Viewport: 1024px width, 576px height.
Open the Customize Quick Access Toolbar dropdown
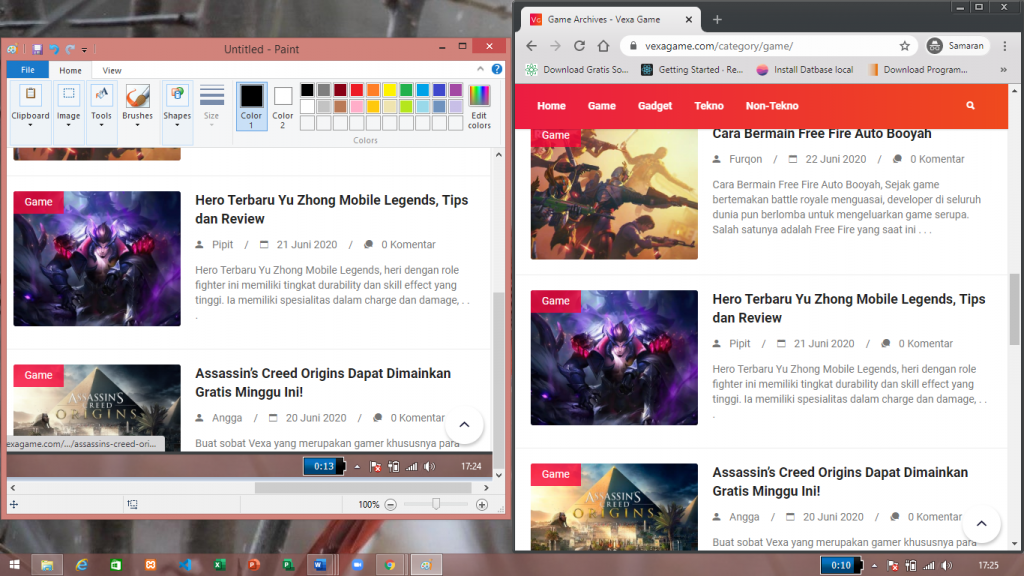pyautogui.click(x=85, y=49)
